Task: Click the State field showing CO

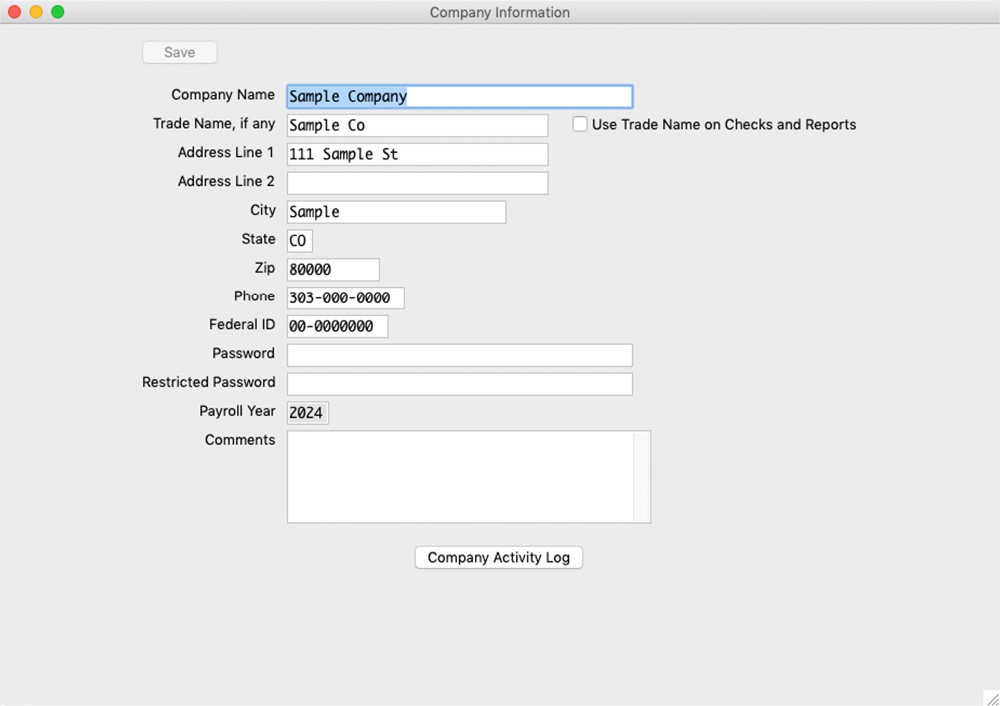Action: click(x=300, y=240)
